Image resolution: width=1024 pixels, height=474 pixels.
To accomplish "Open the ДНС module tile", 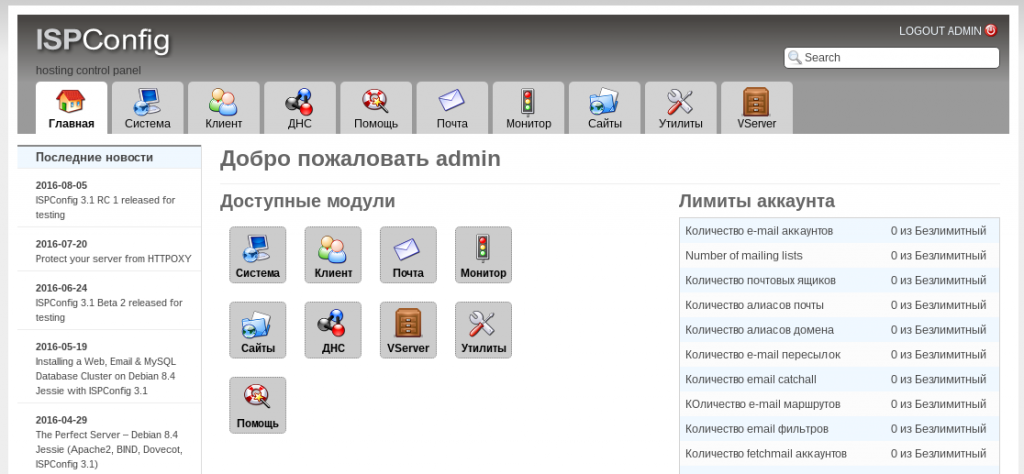I will click(x=333, y=330).
